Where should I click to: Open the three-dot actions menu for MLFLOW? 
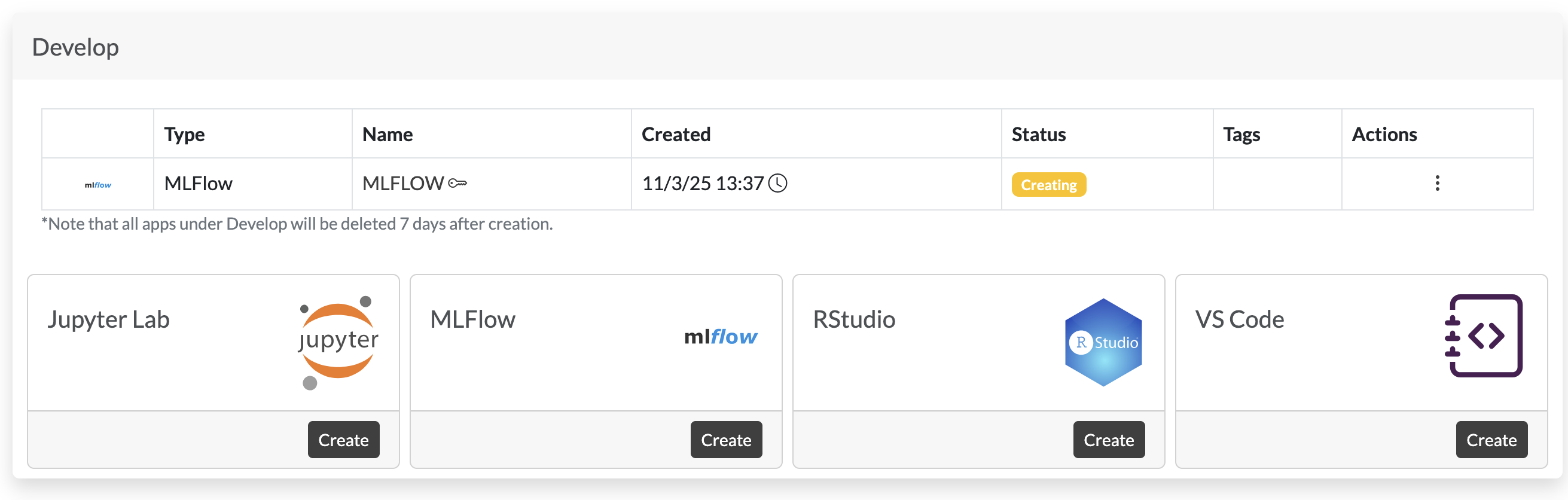pyautogui.click(x=1437, y=183)
